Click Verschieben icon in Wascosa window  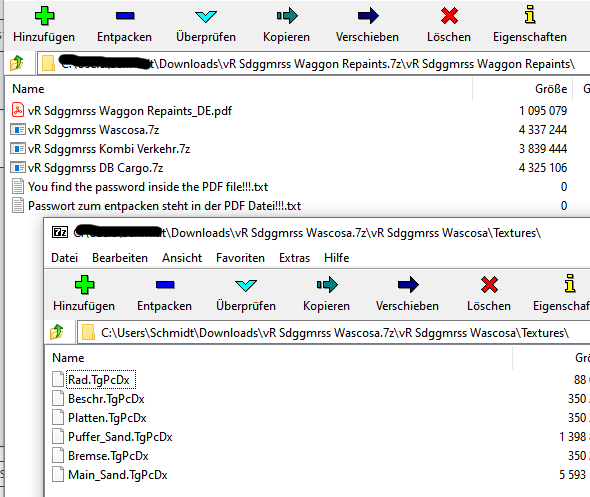tap(408, 284)
